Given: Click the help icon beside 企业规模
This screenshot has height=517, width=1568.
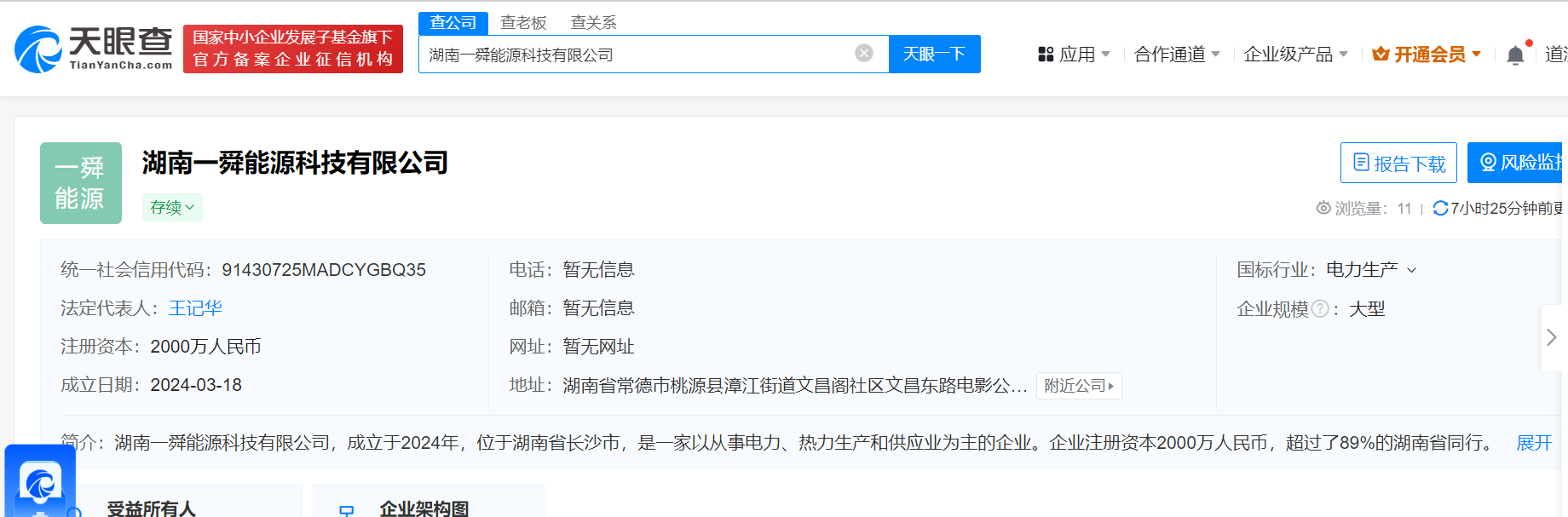Looking at the screenshot, I should pos(1319,309).
